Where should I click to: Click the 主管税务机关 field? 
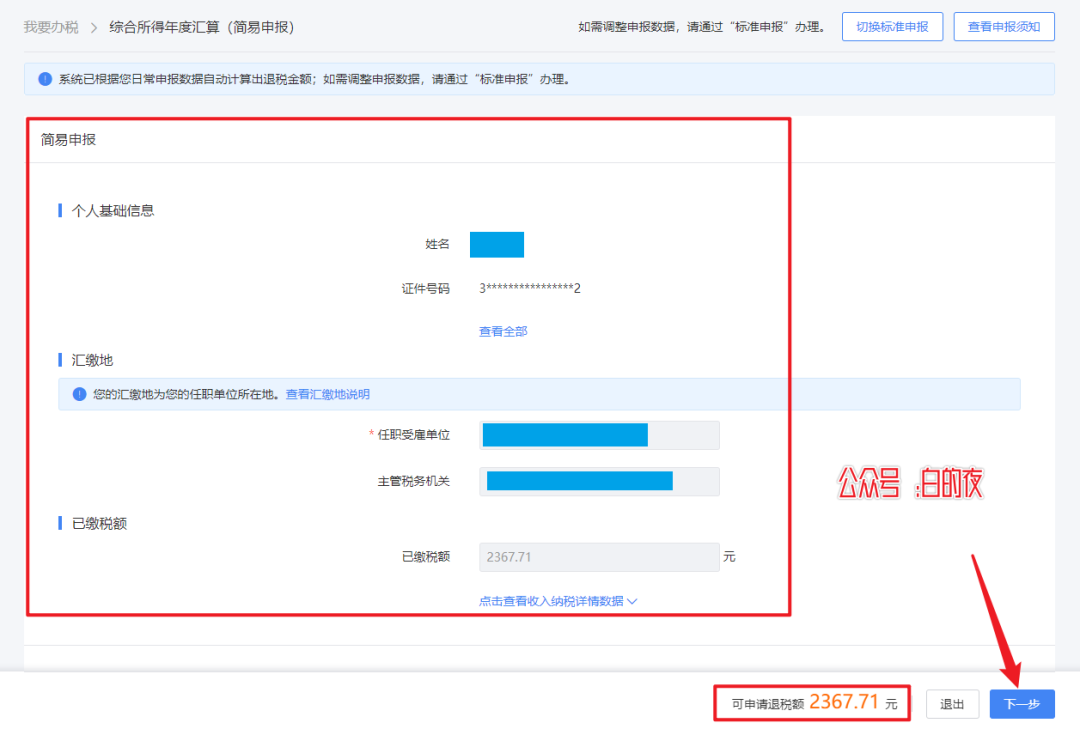pyautogui.click(x=599, y=481)
